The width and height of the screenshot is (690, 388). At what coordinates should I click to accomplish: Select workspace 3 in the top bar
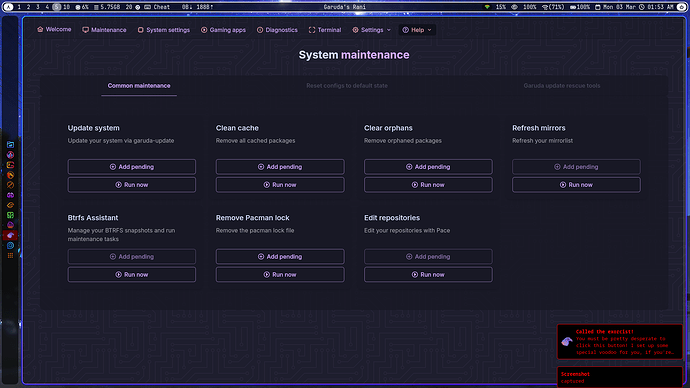point(38,7)
